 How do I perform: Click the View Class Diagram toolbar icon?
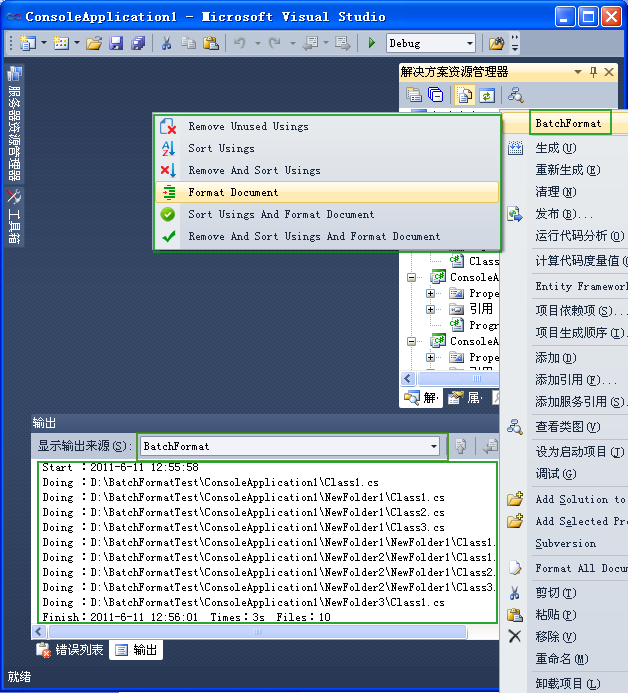515,95
